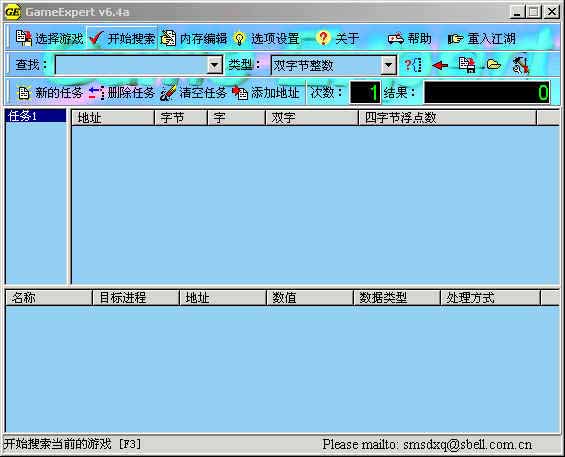Click the red left arrow icon
Image resolution: width=565 pixels, height=457 pixels.
click(440, 65)
